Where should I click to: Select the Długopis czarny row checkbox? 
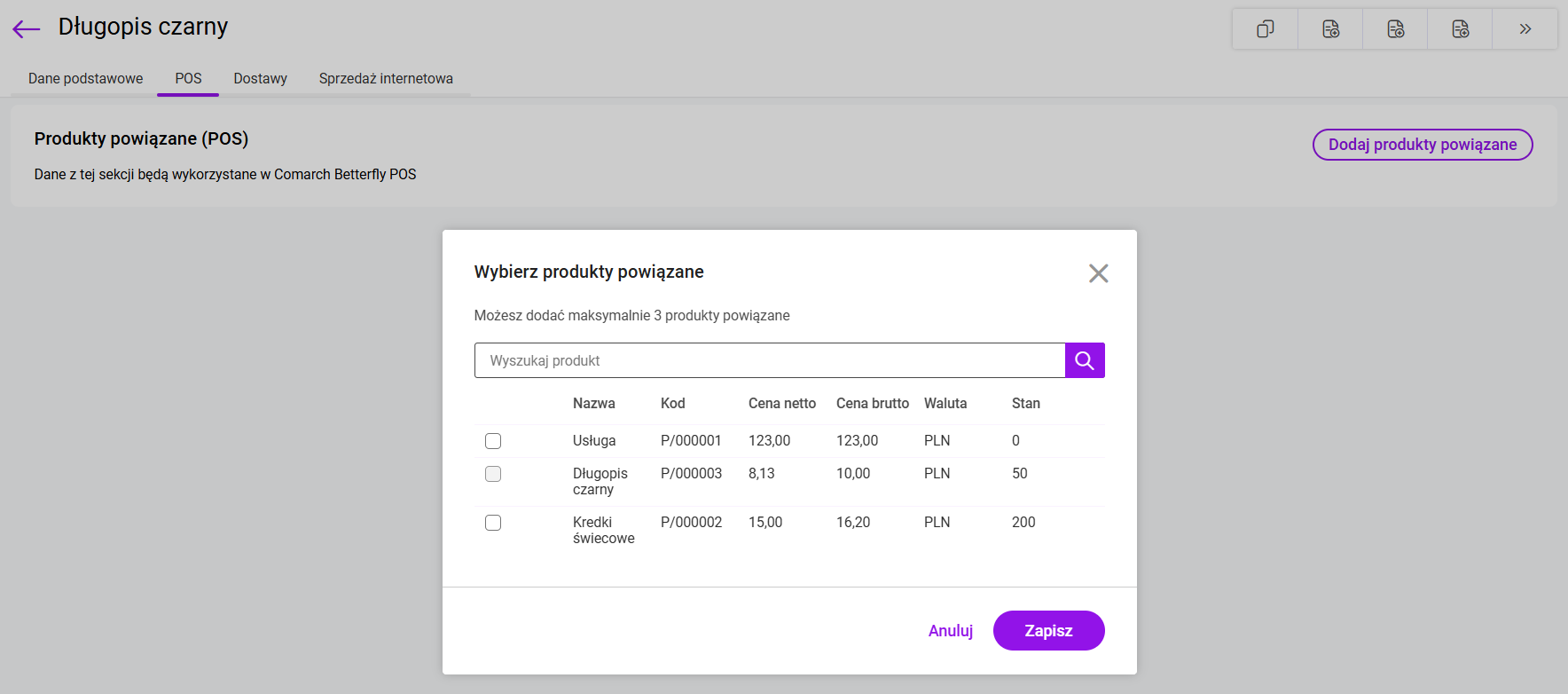(x=493, y=474)
